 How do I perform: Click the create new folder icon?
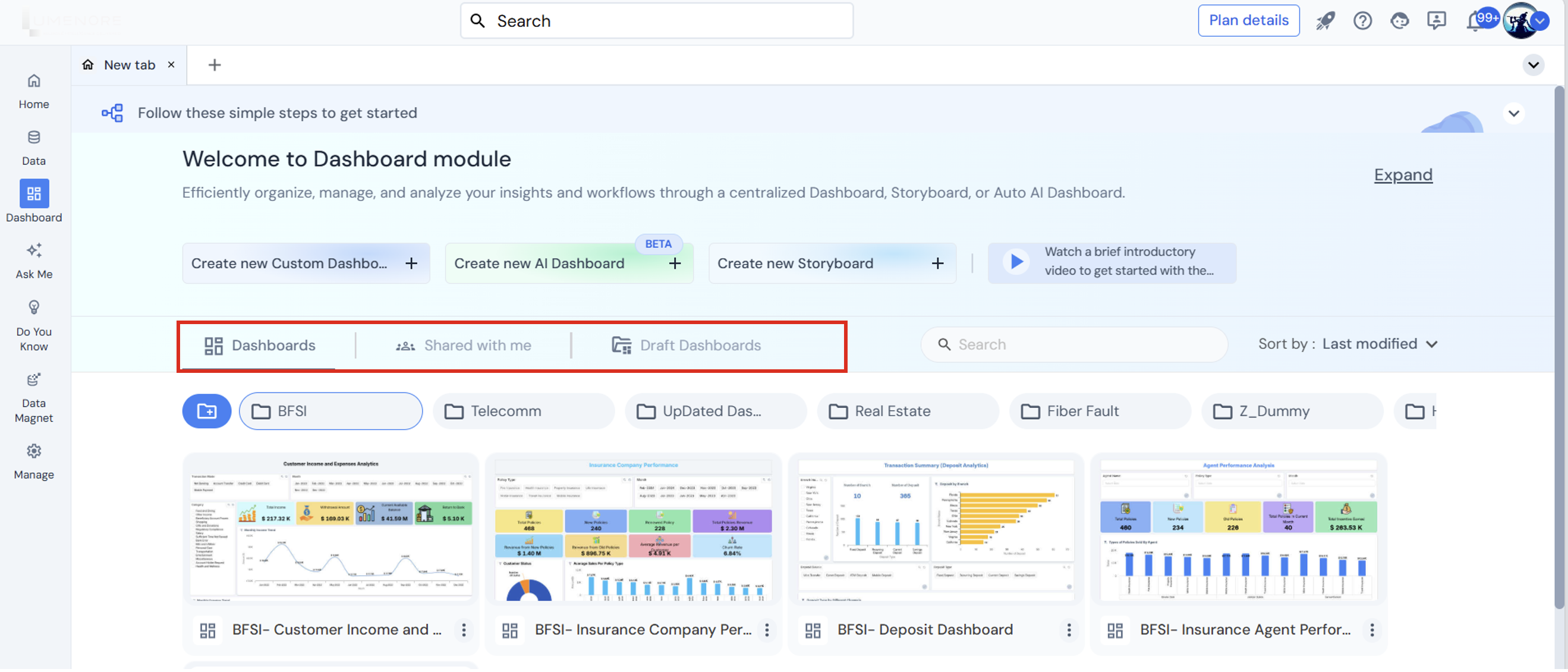point(206,410)
